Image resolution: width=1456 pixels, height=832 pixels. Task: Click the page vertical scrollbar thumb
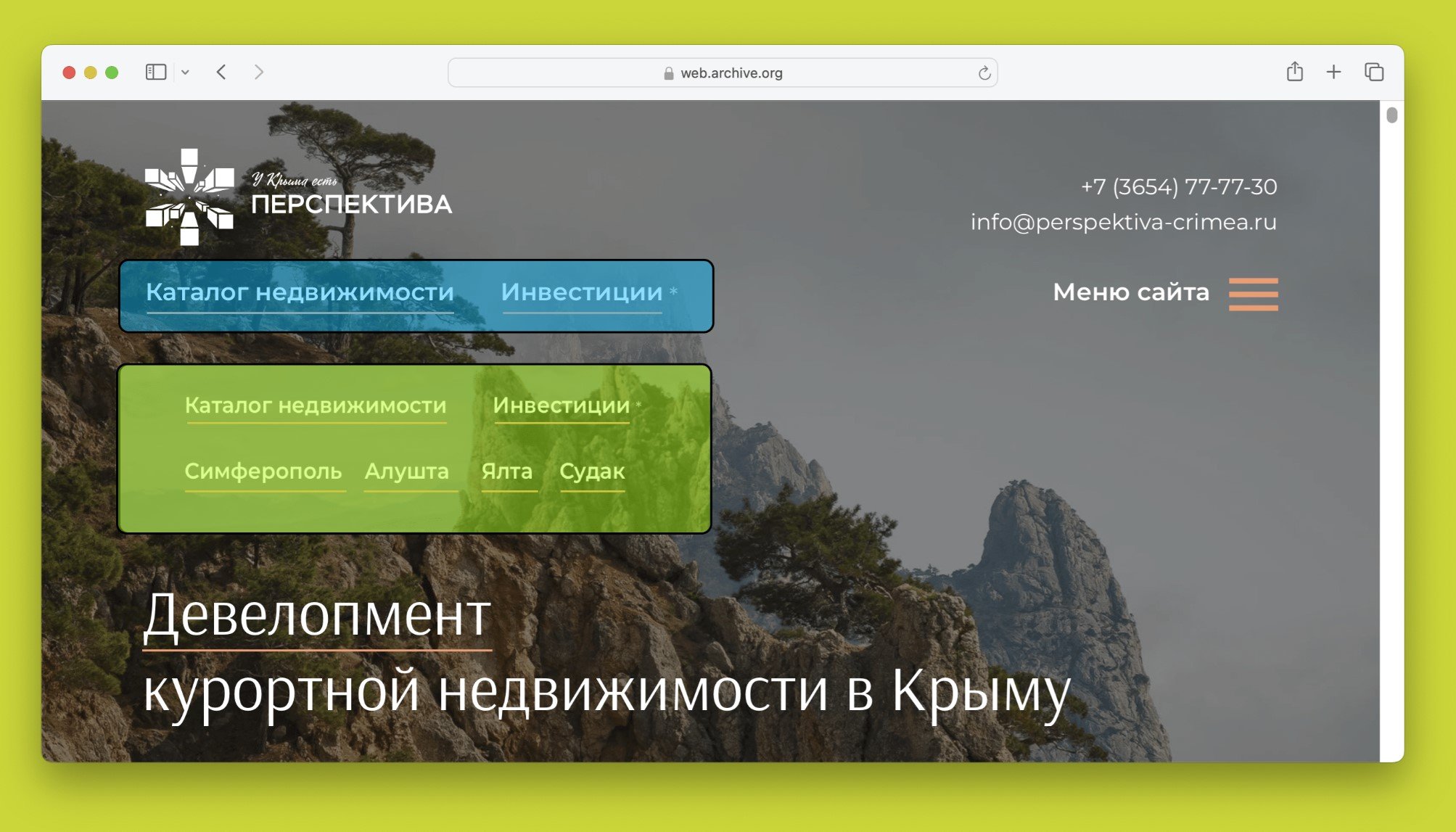click(x=1391, y=116)
